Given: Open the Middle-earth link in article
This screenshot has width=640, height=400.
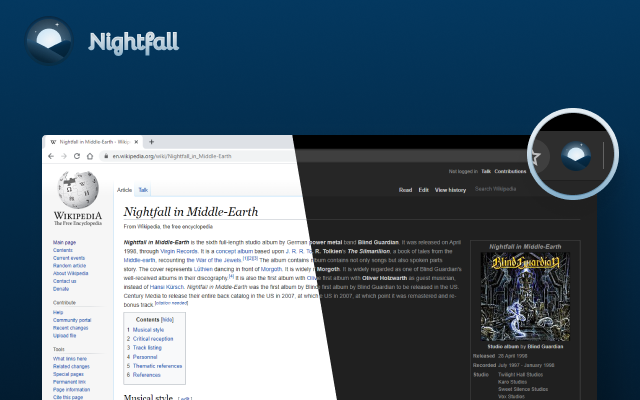Looking at the screenshot, I should [139, 260].
